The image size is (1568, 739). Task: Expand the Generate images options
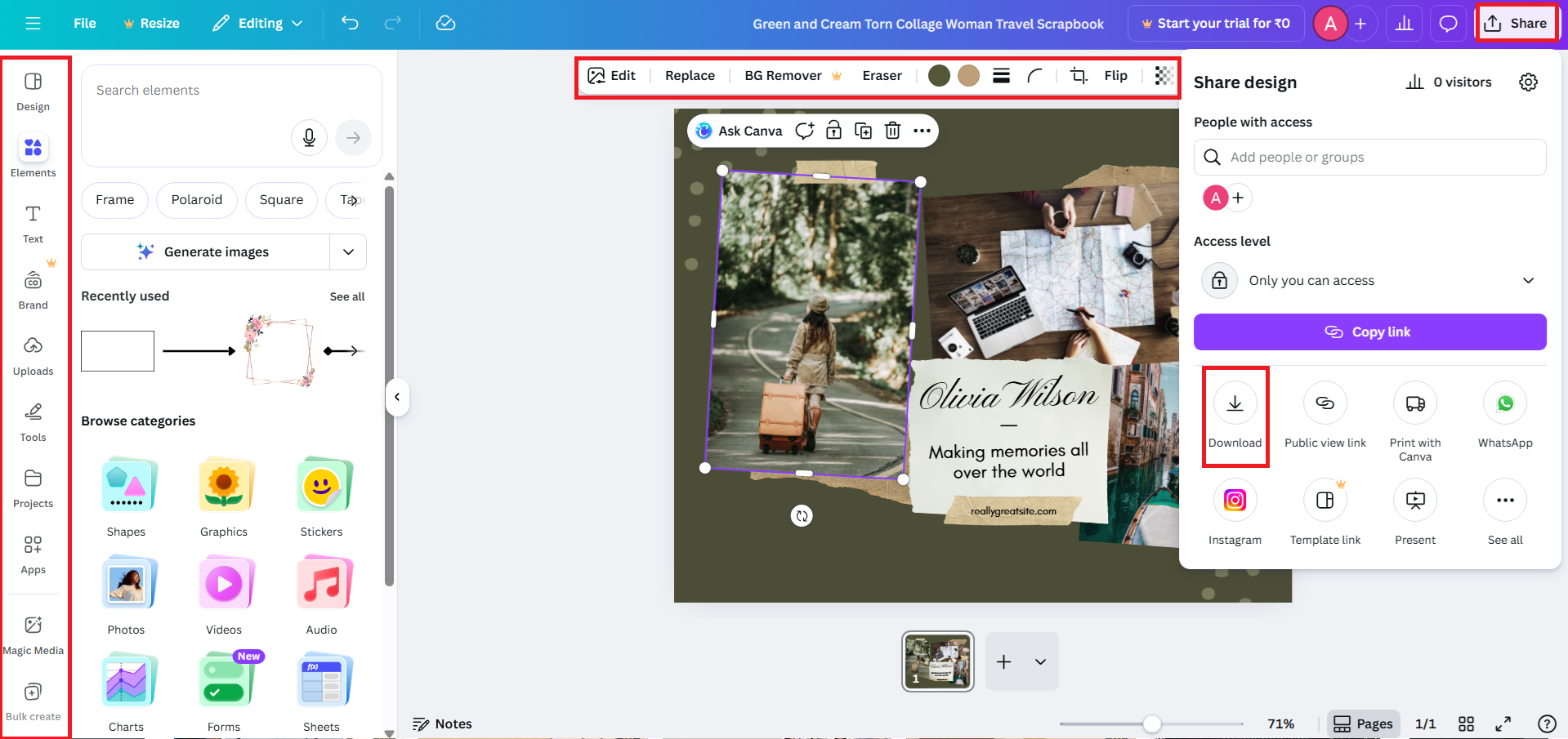point(348,252)
